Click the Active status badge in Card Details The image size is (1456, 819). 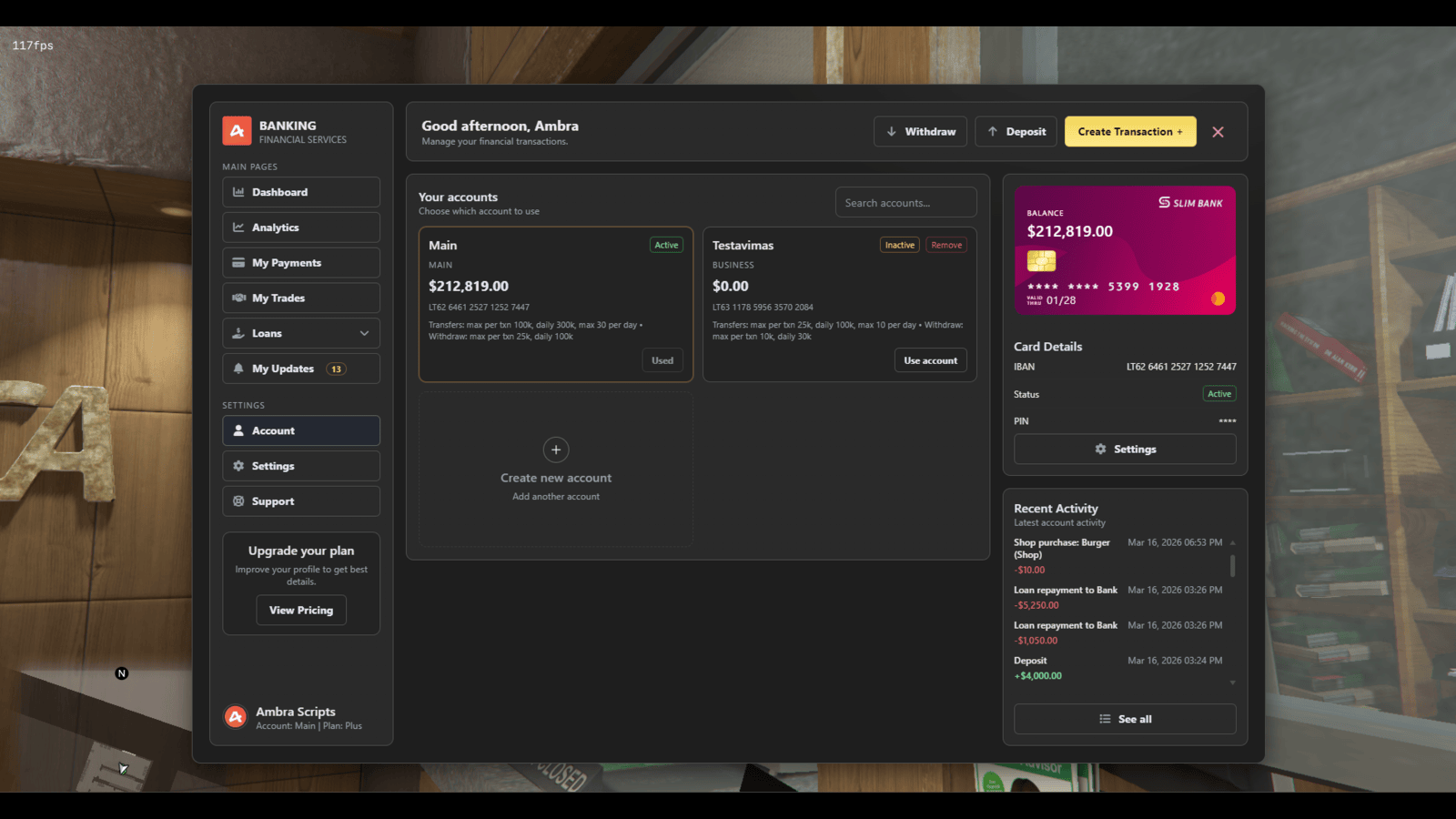click(1219, 393)
